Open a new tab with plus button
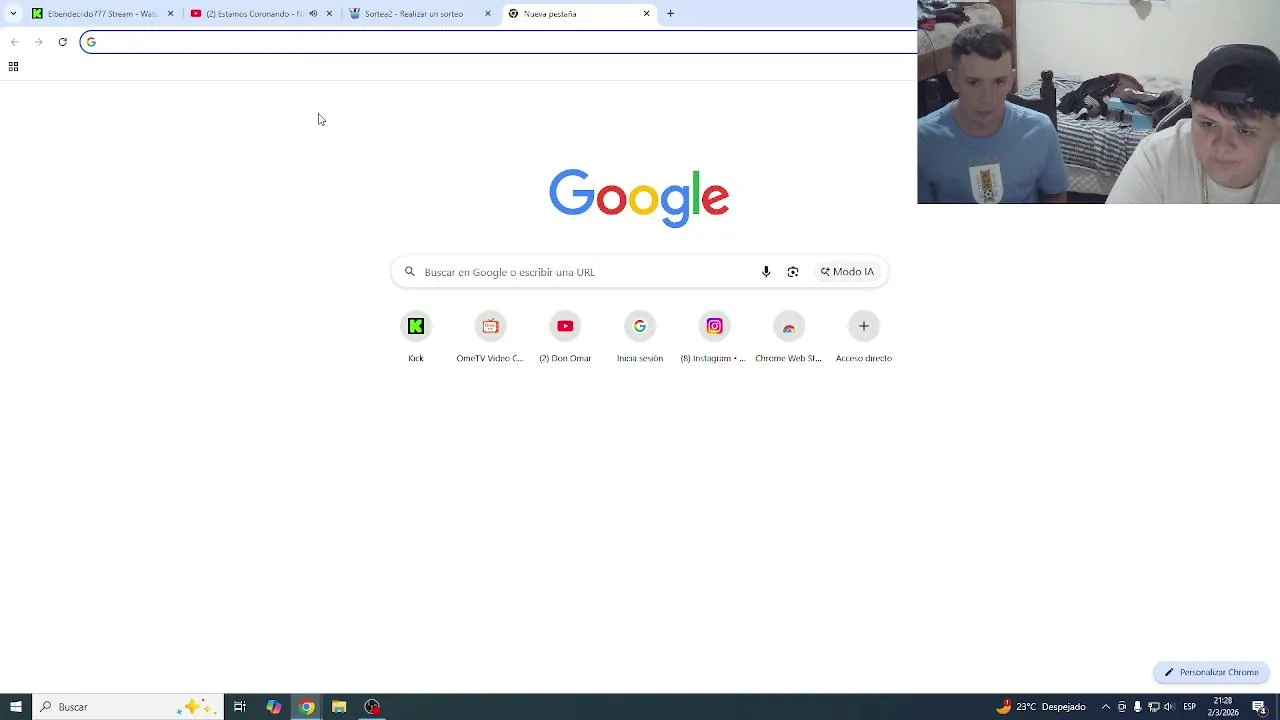 tap(671, 14)
